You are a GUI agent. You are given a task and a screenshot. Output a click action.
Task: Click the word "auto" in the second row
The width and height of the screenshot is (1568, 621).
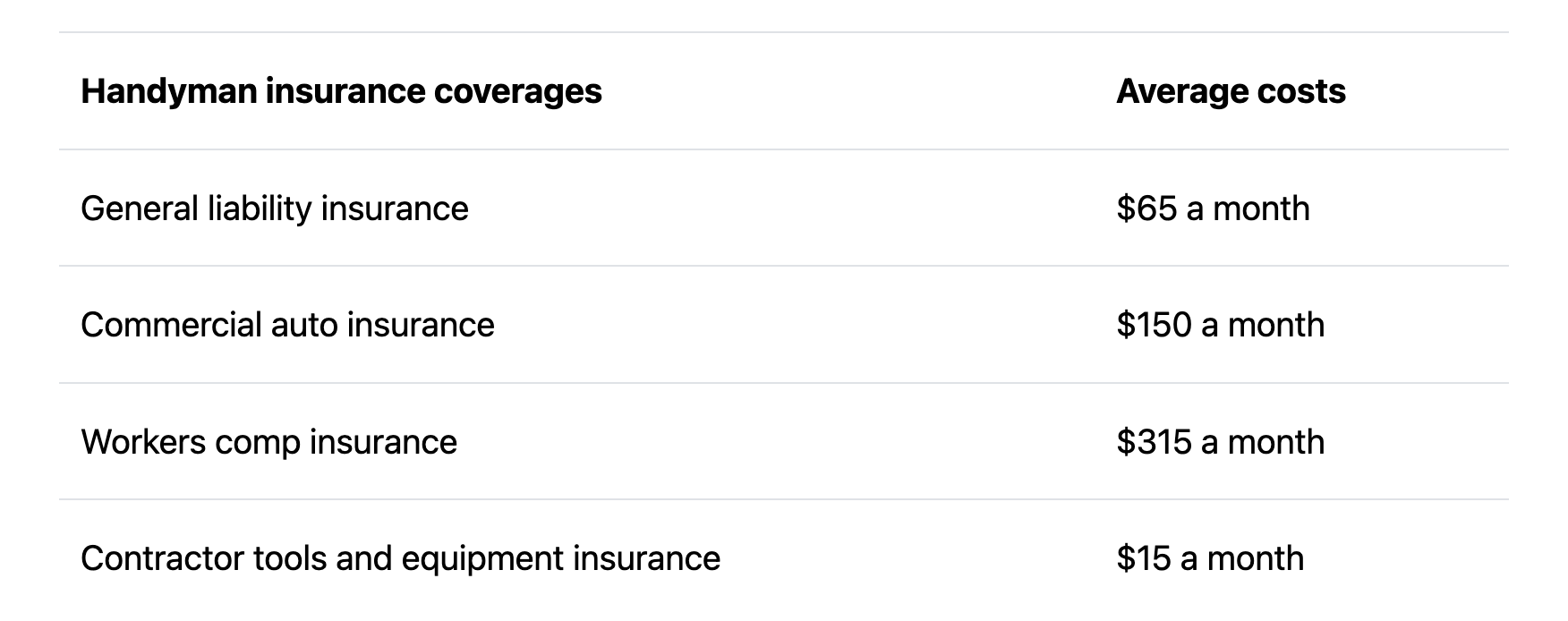point(303,325)
